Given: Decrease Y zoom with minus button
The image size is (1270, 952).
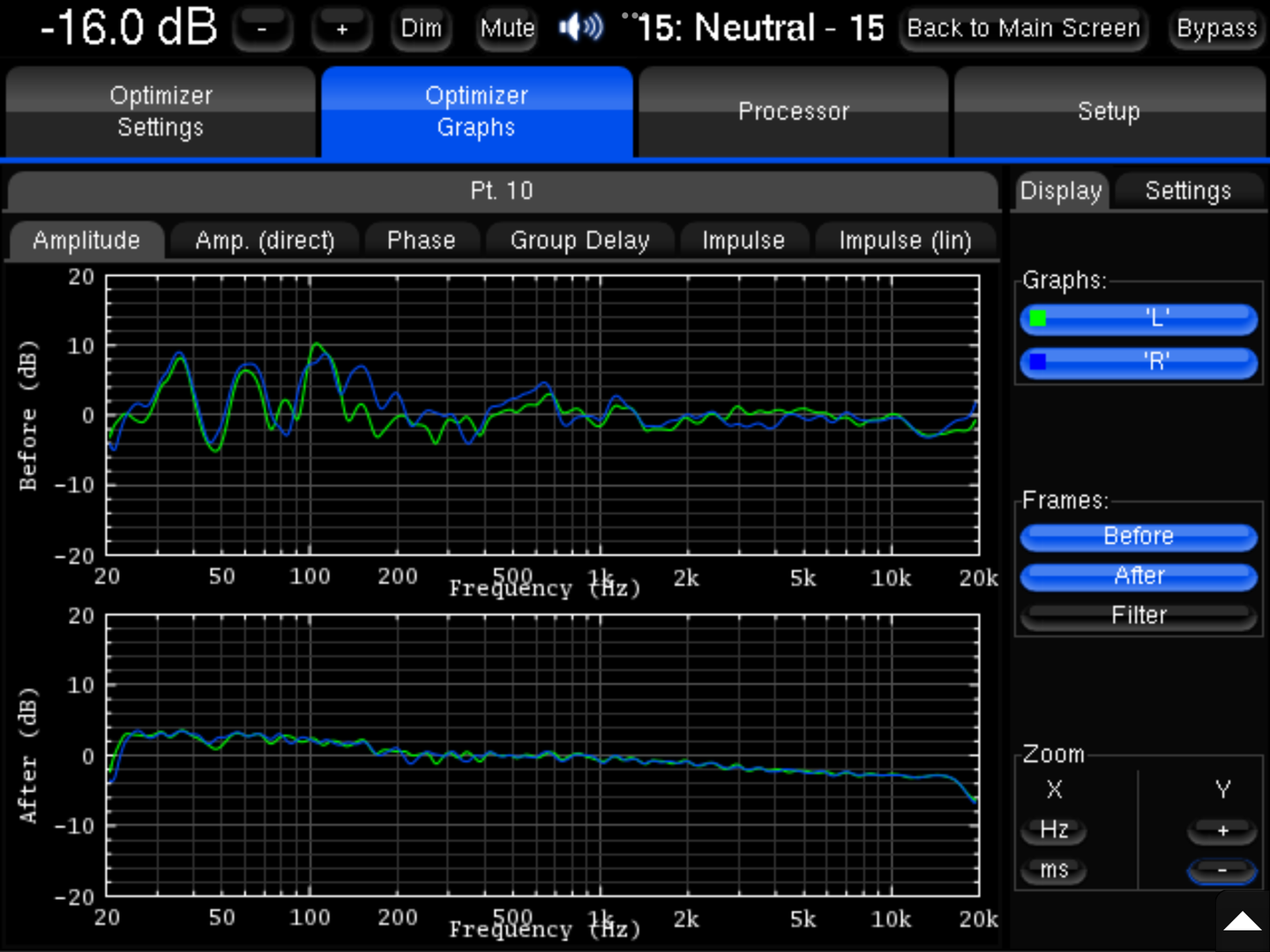Looking at the screenshot, I should point(1222,870).
